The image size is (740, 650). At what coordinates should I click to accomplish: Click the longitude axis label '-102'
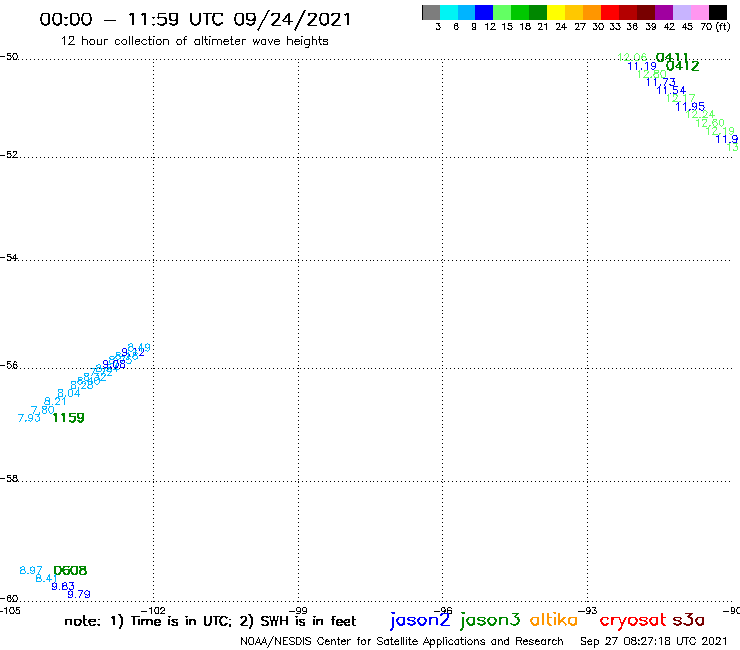[153, 611]
